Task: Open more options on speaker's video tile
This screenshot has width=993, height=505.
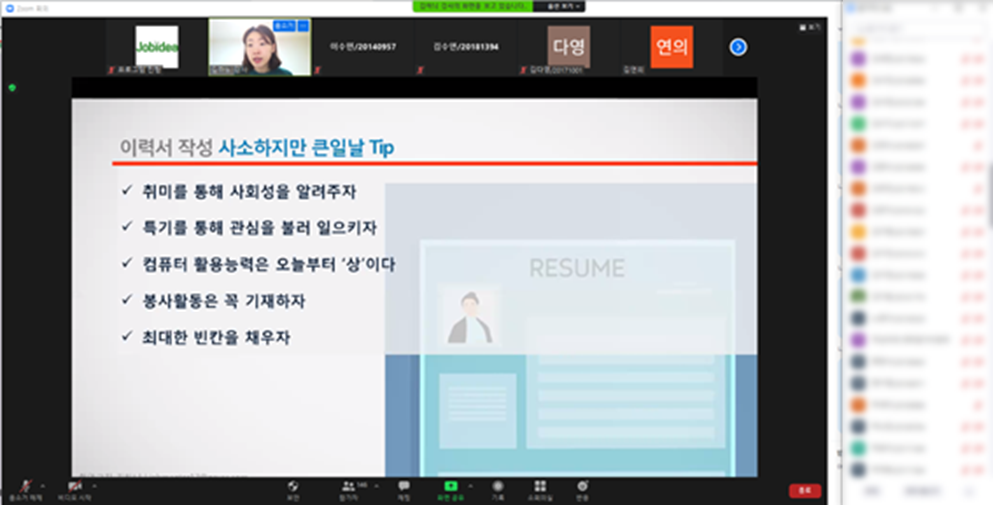Action: [303, 26]
